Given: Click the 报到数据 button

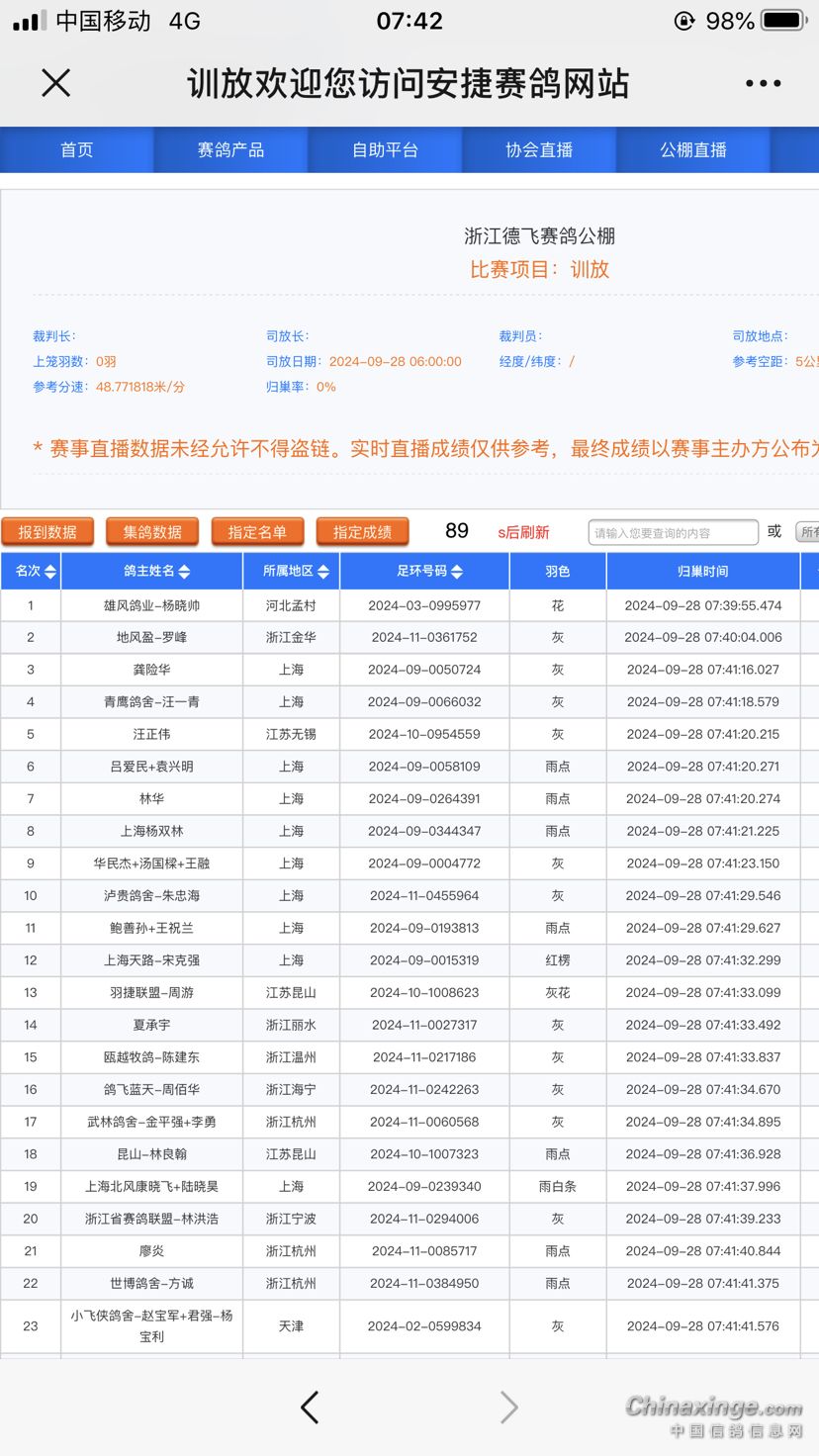Looking at the screenshot, I should [x=47, y=532].
